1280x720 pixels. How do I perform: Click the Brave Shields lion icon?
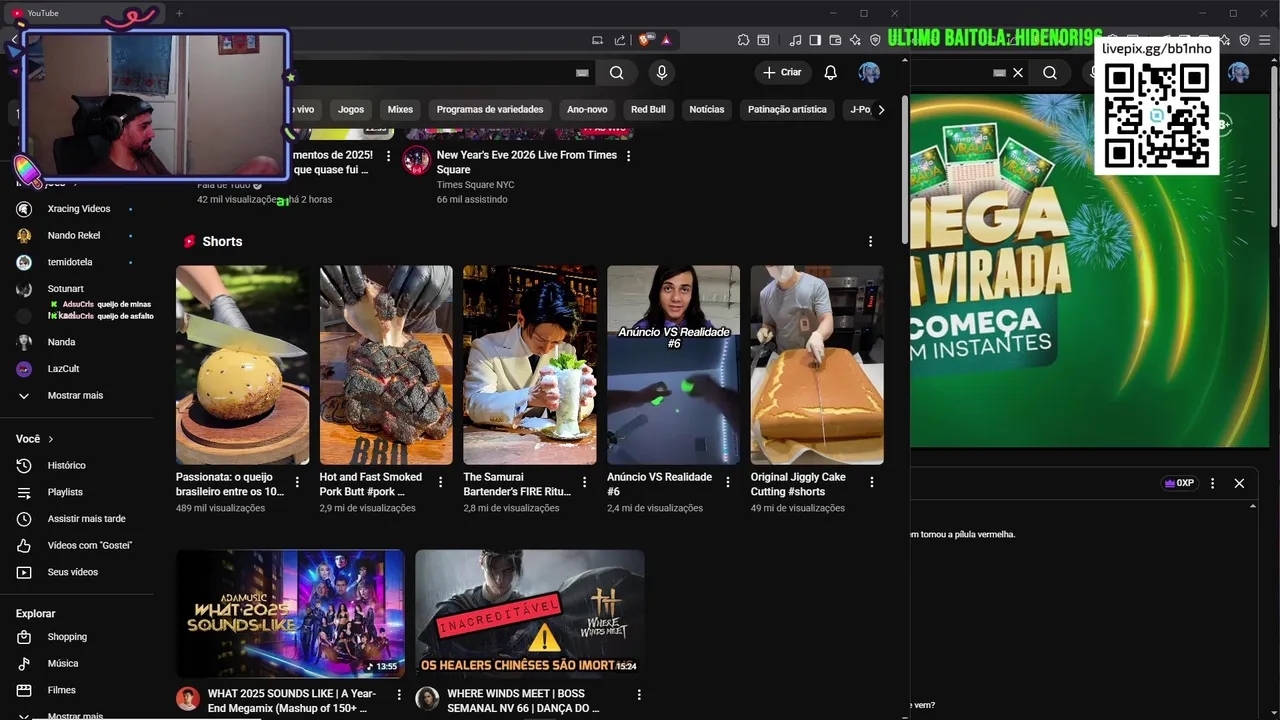[645, 40]
